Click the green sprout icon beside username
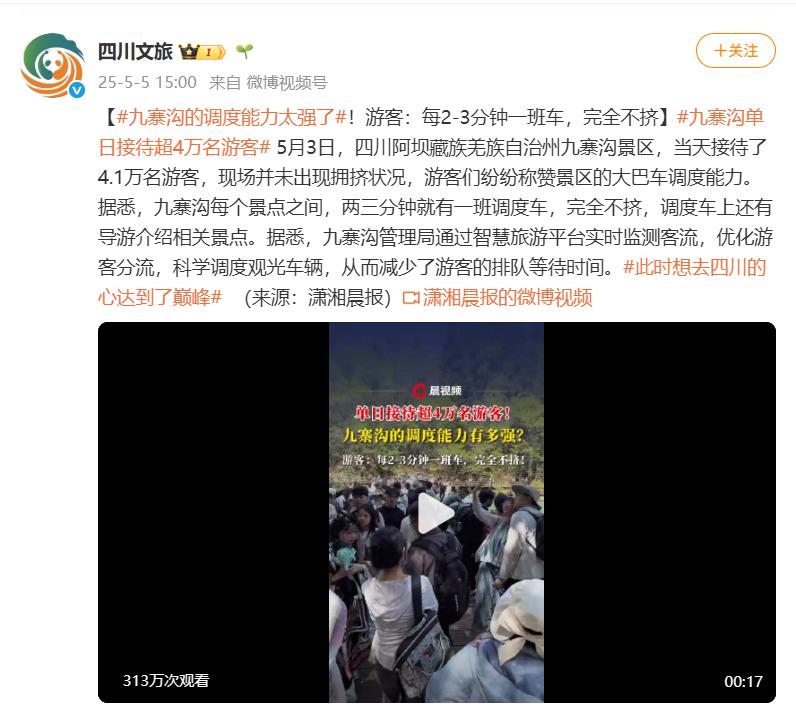This screenshot has height=709, width=796. (x=245, y=51)
